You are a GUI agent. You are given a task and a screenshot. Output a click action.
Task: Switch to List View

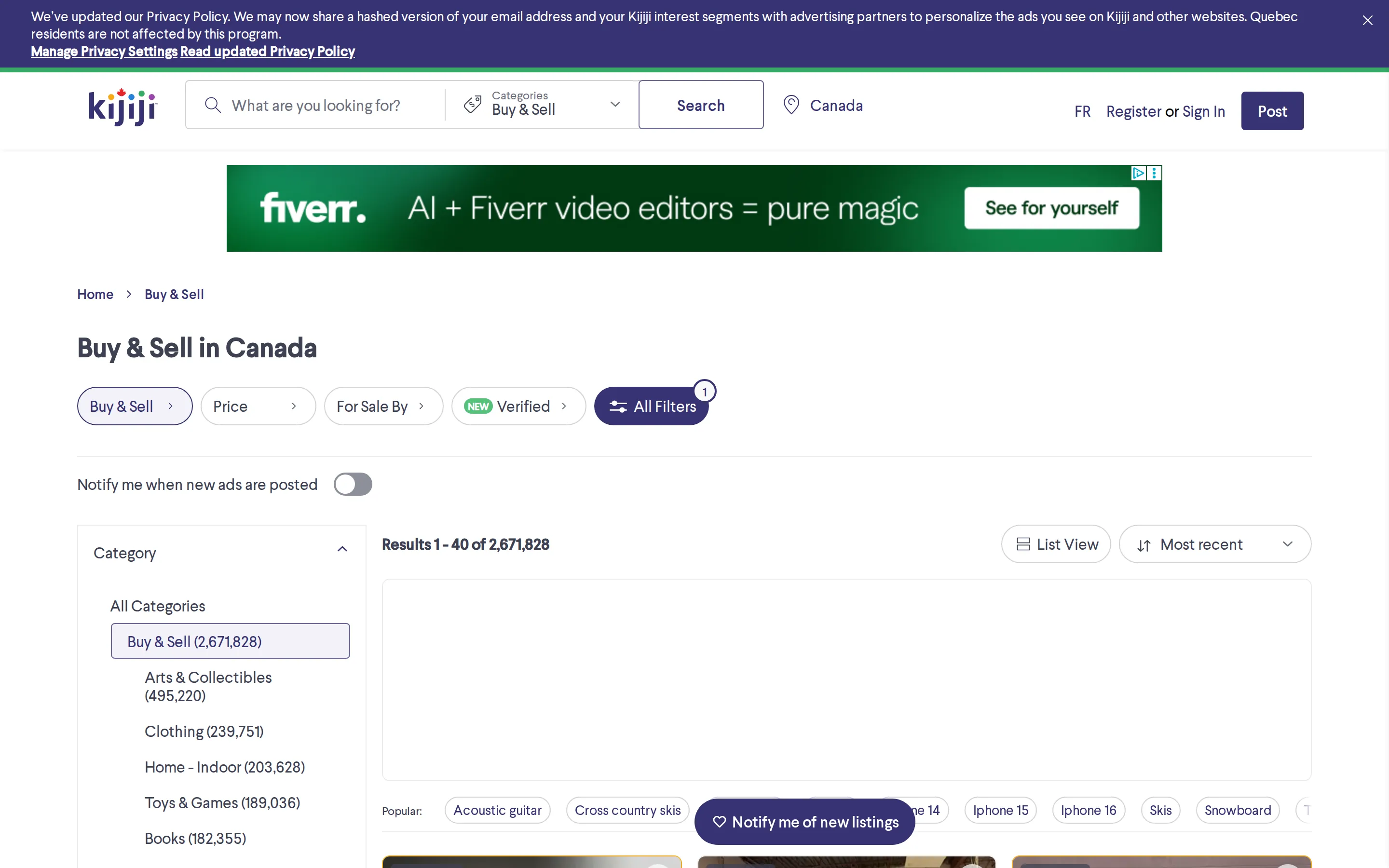(x=1056, y=544)
